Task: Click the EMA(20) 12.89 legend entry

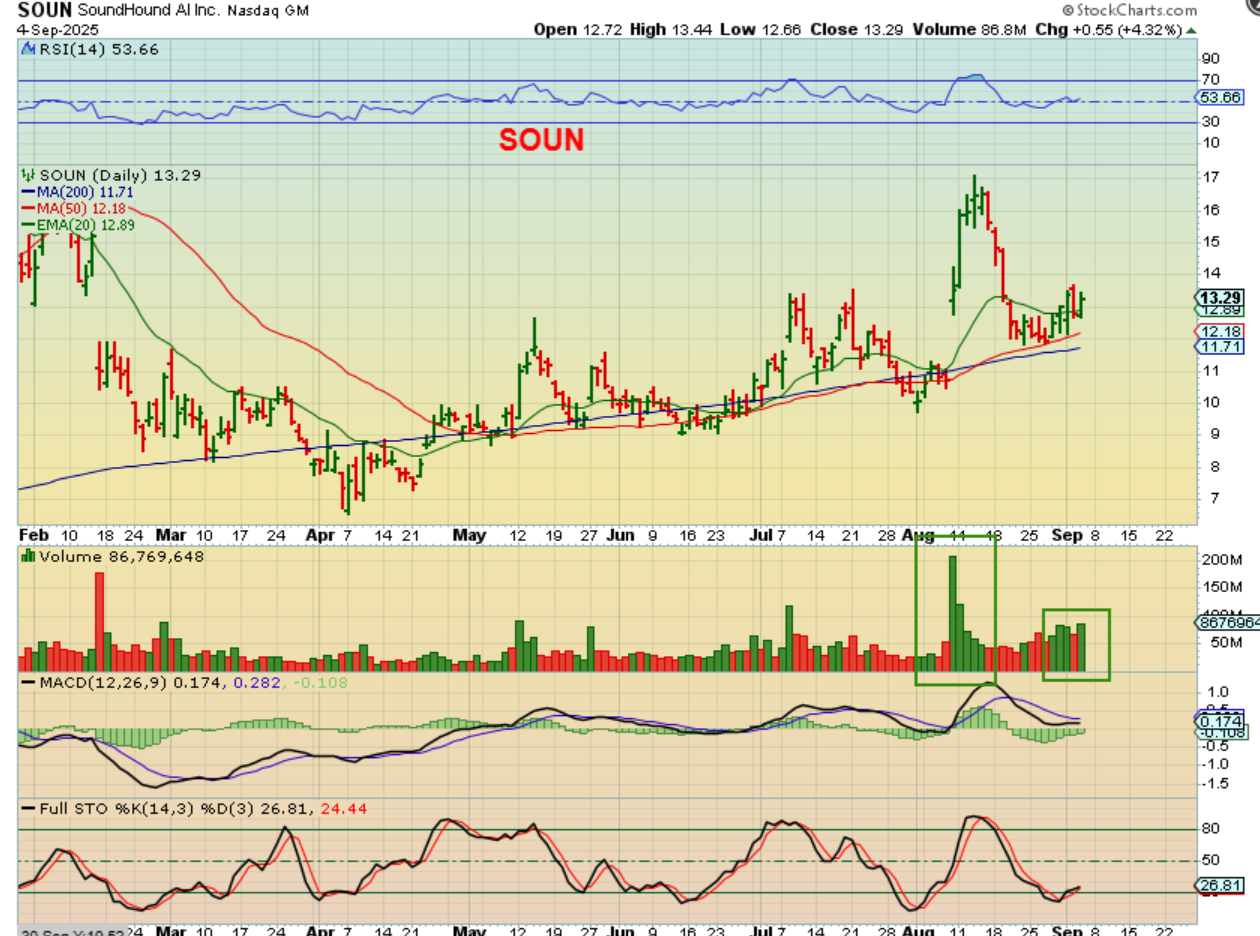Action: (77, 225)
